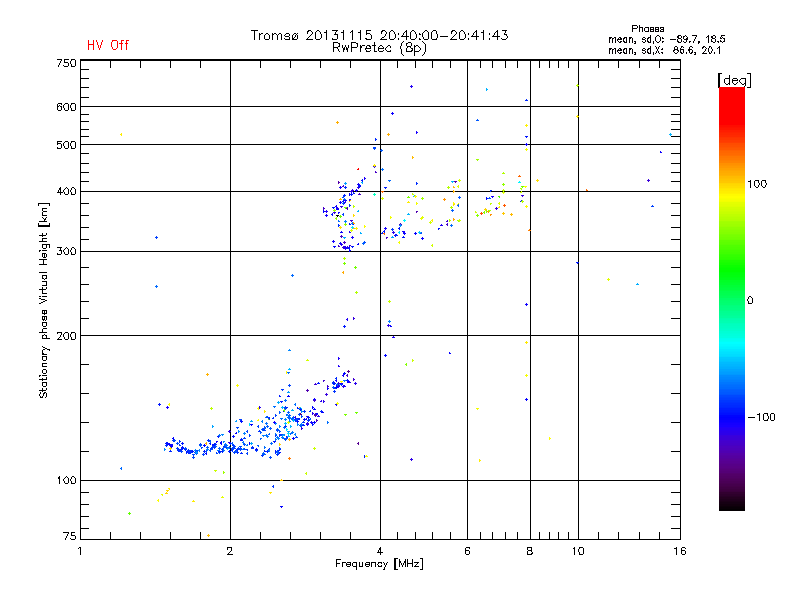Click the blue zone of color bar near -100

(732, 417)
